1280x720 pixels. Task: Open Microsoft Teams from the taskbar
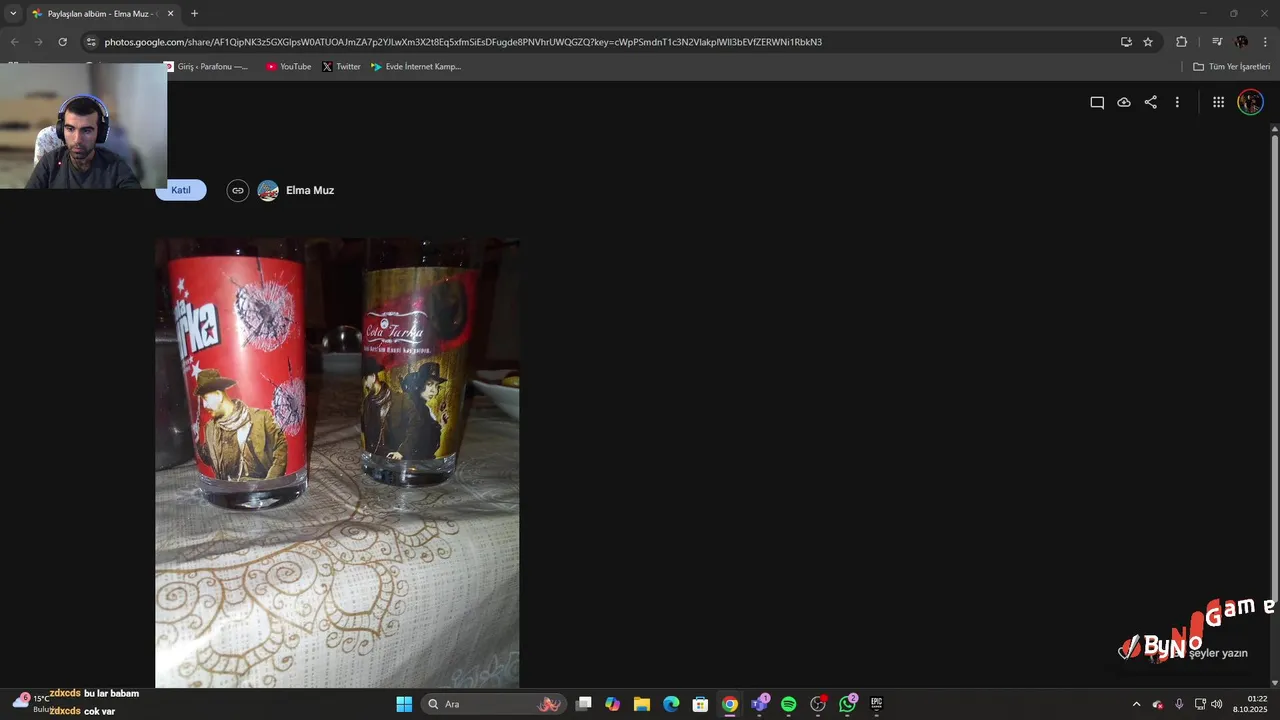pos(760,704)
